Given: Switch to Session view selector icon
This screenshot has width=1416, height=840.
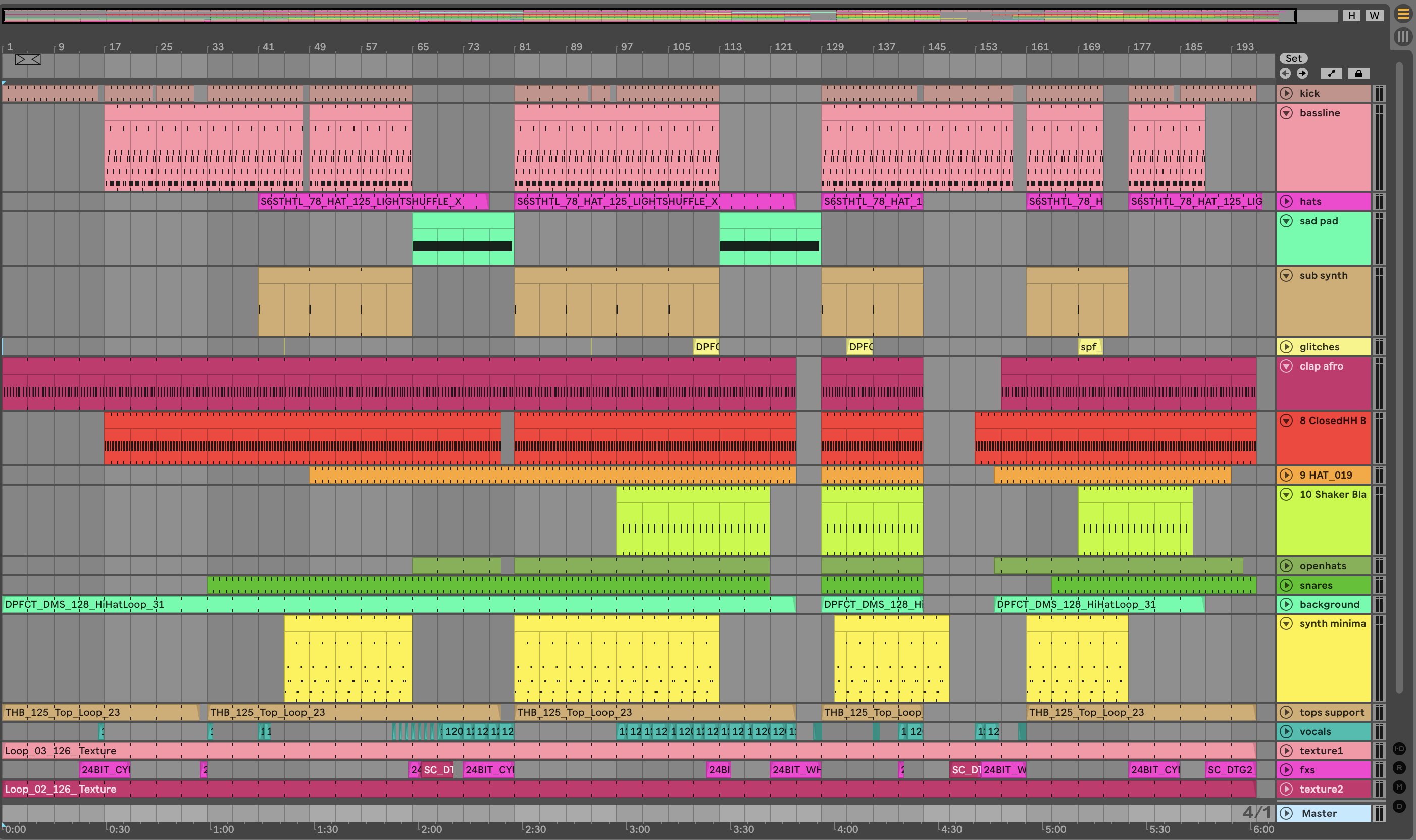Looking at the screenshot, I should (1402, 37).
